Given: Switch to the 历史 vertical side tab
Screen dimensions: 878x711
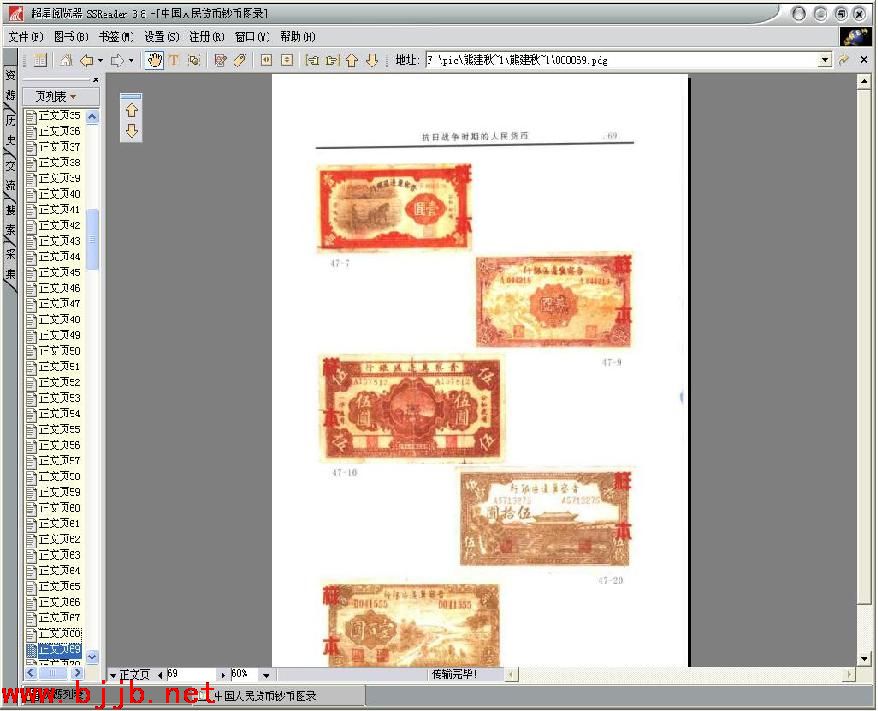Looking at the screenshot, I should [x=10, y=130].
